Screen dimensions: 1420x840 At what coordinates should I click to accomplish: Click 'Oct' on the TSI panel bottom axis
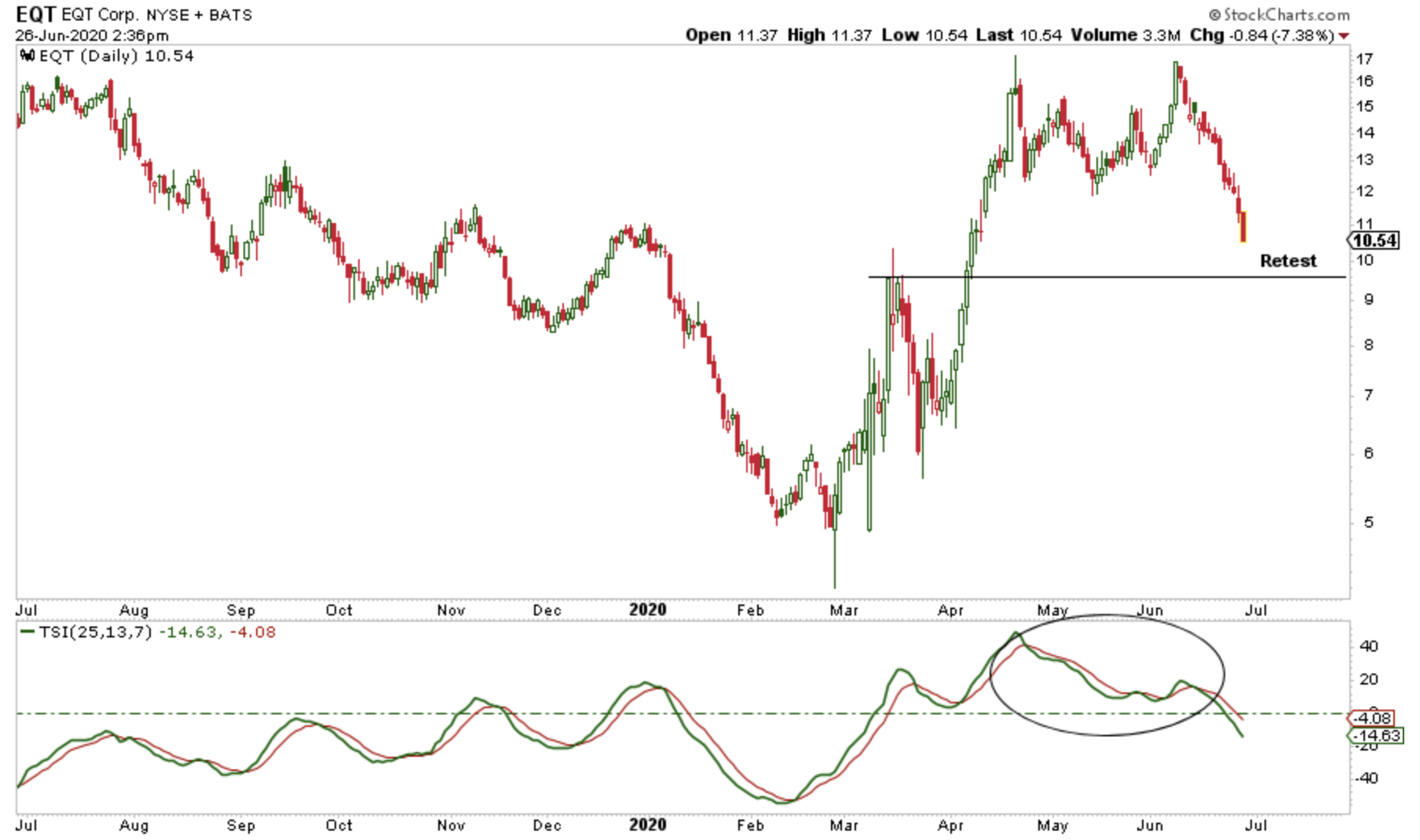point(339,825)
